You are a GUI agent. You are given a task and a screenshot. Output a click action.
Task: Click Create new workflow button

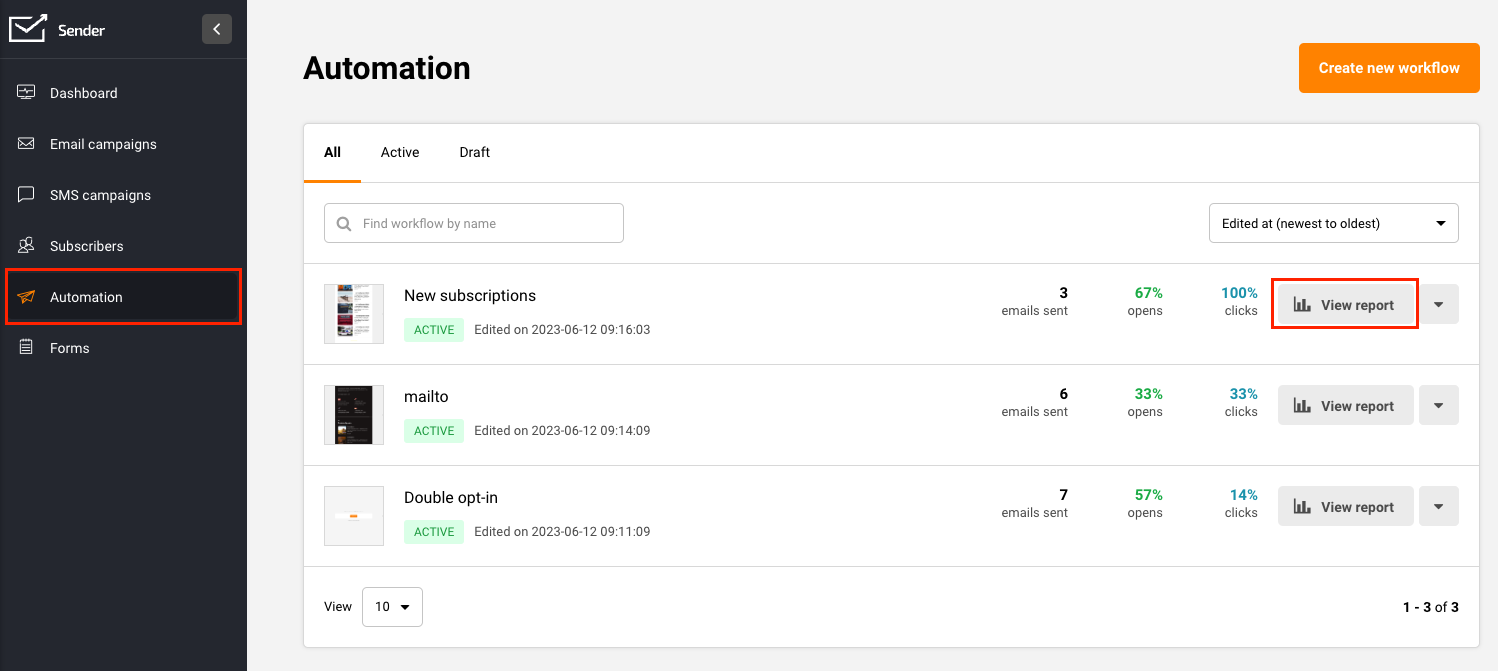click(x=1388, y=68)
